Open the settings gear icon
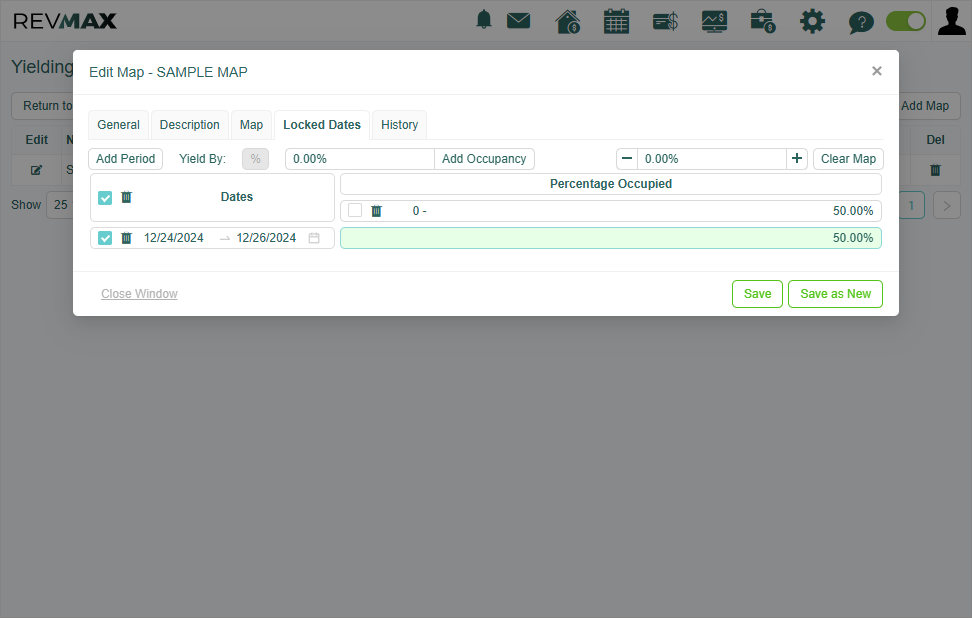This screenshot has height=618, width=972. [812, 22]
